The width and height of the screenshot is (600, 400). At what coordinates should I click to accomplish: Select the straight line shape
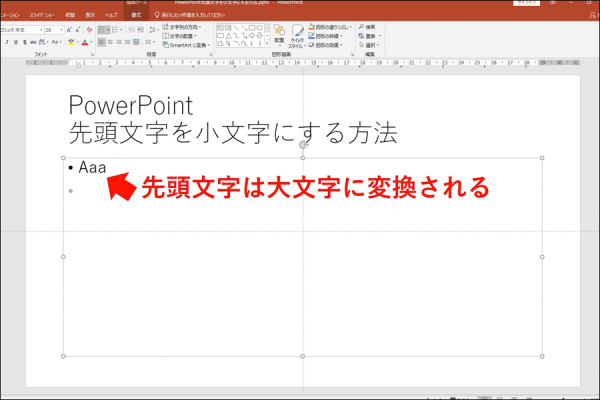pyautogui.click(x=236, y=28)
